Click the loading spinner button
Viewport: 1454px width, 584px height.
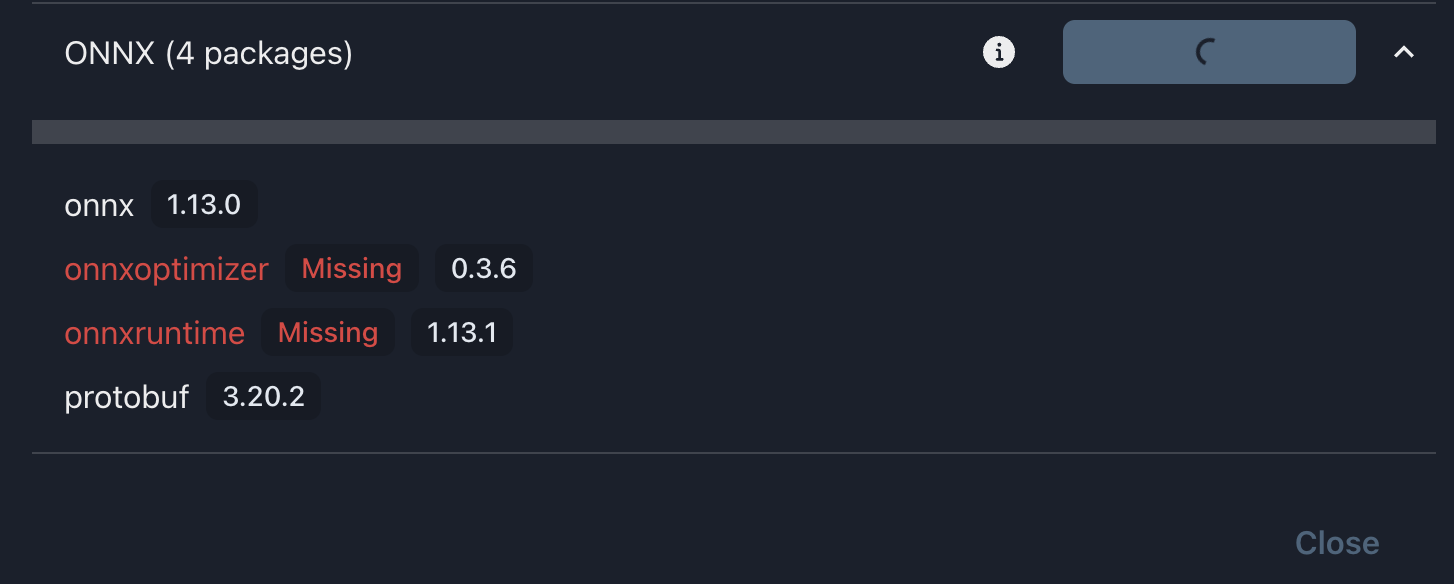1208,51
